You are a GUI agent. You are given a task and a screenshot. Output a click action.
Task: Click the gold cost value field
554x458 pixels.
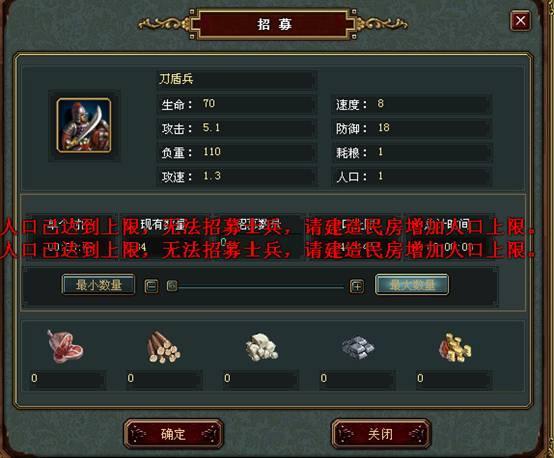pos(454,379)
